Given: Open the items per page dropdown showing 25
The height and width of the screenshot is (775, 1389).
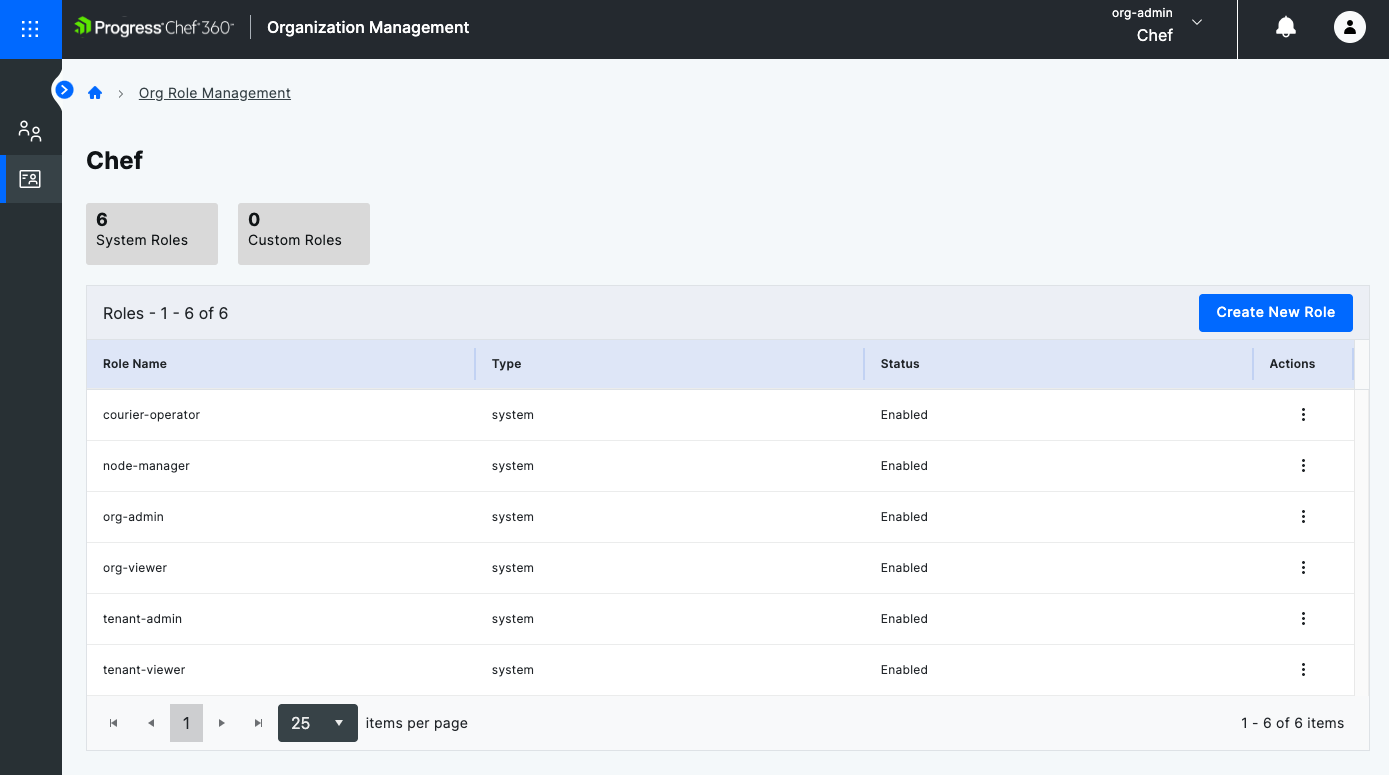Looking at the screenshot, I should (317, 722).
